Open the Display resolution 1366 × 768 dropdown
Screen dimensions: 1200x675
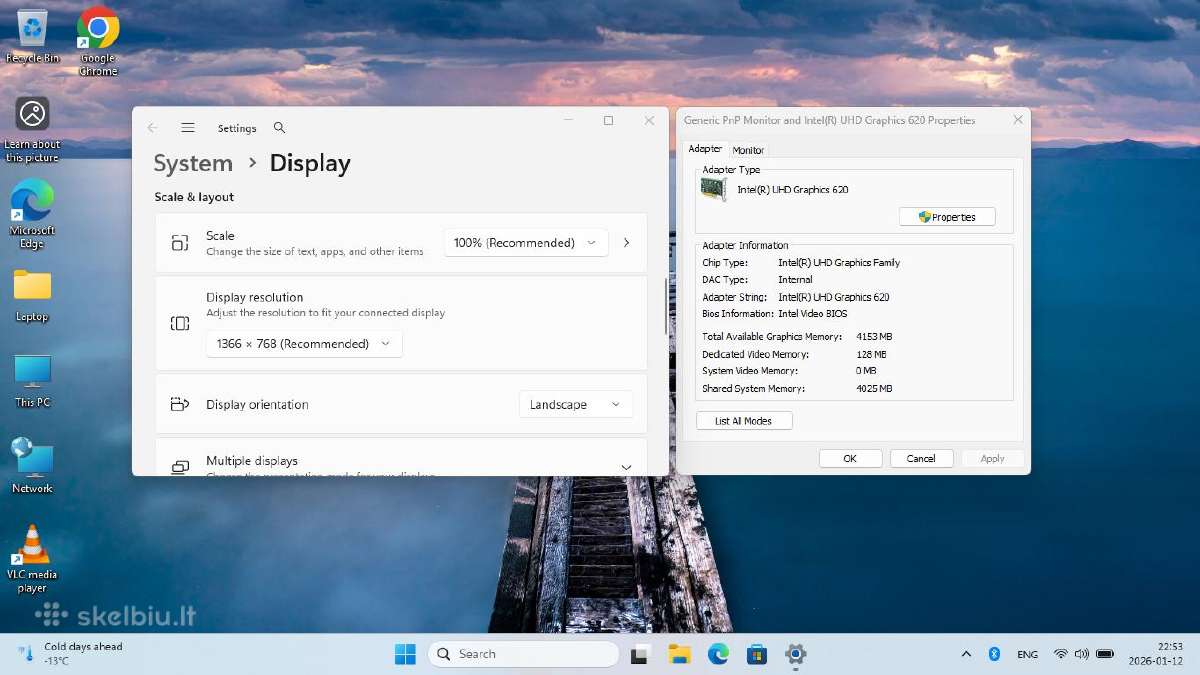tap(304, 343)
